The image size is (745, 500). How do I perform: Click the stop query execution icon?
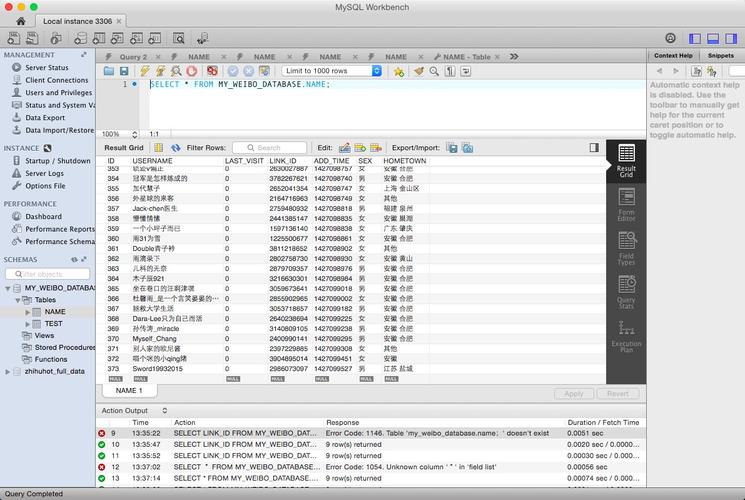coord(192,72)
